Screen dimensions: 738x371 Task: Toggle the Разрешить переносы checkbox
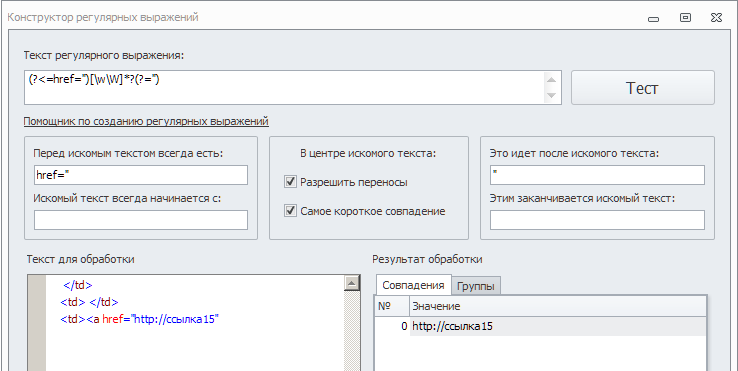(x=290, y=182)
